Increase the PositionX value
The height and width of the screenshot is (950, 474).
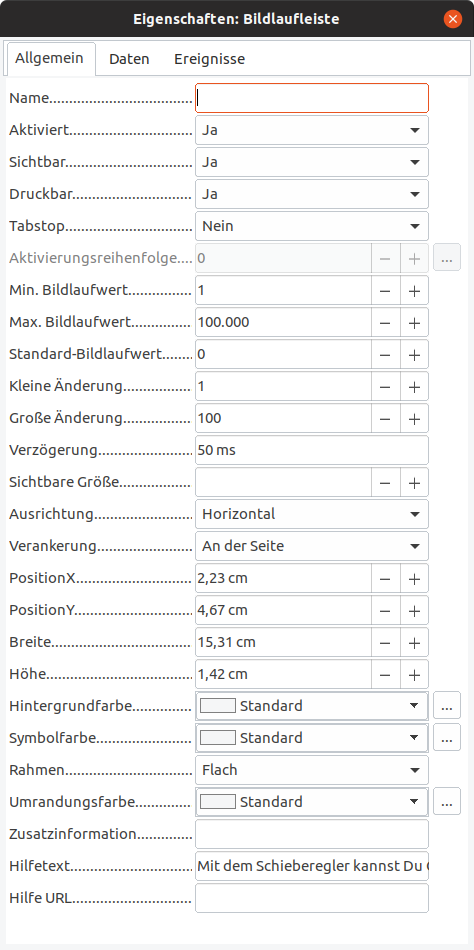point(415,578)
